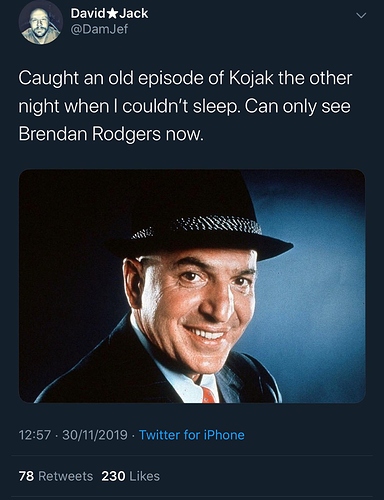Screen dimensions: 384x500
Task: Click the 12:57 timestamp
Action: tap(35, 435)
